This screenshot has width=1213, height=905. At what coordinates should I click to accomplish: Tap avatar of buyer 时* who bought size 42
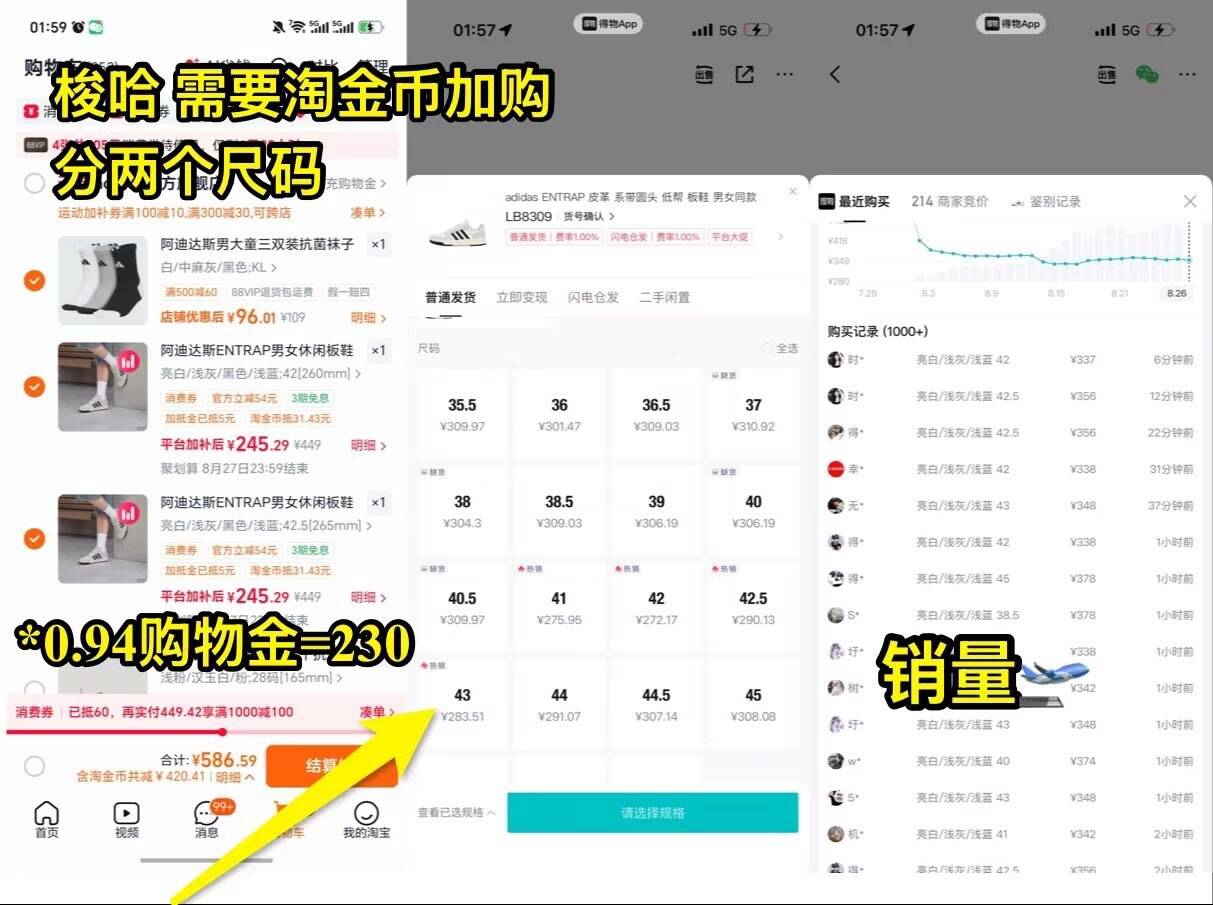coord(836,360)
